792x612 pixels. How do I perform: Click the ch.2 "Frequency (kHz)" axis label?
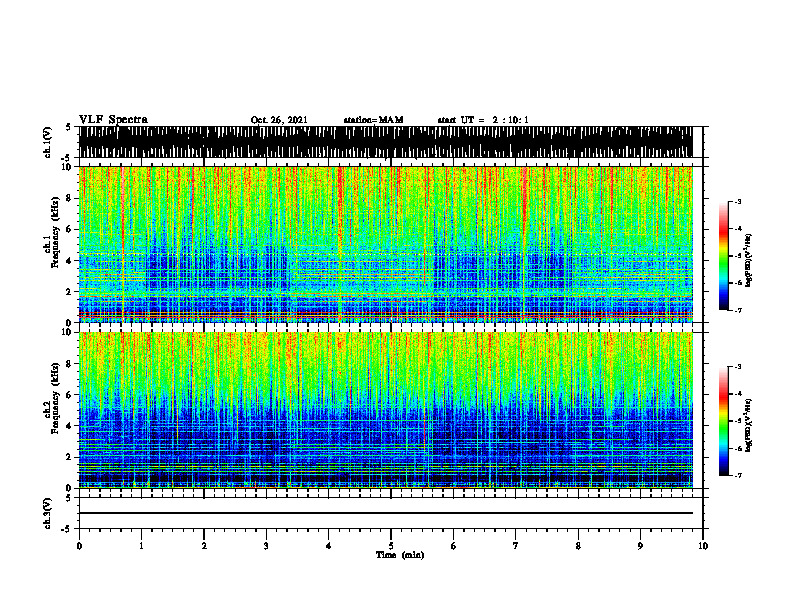pyautogui.click(x=55, y=398)
